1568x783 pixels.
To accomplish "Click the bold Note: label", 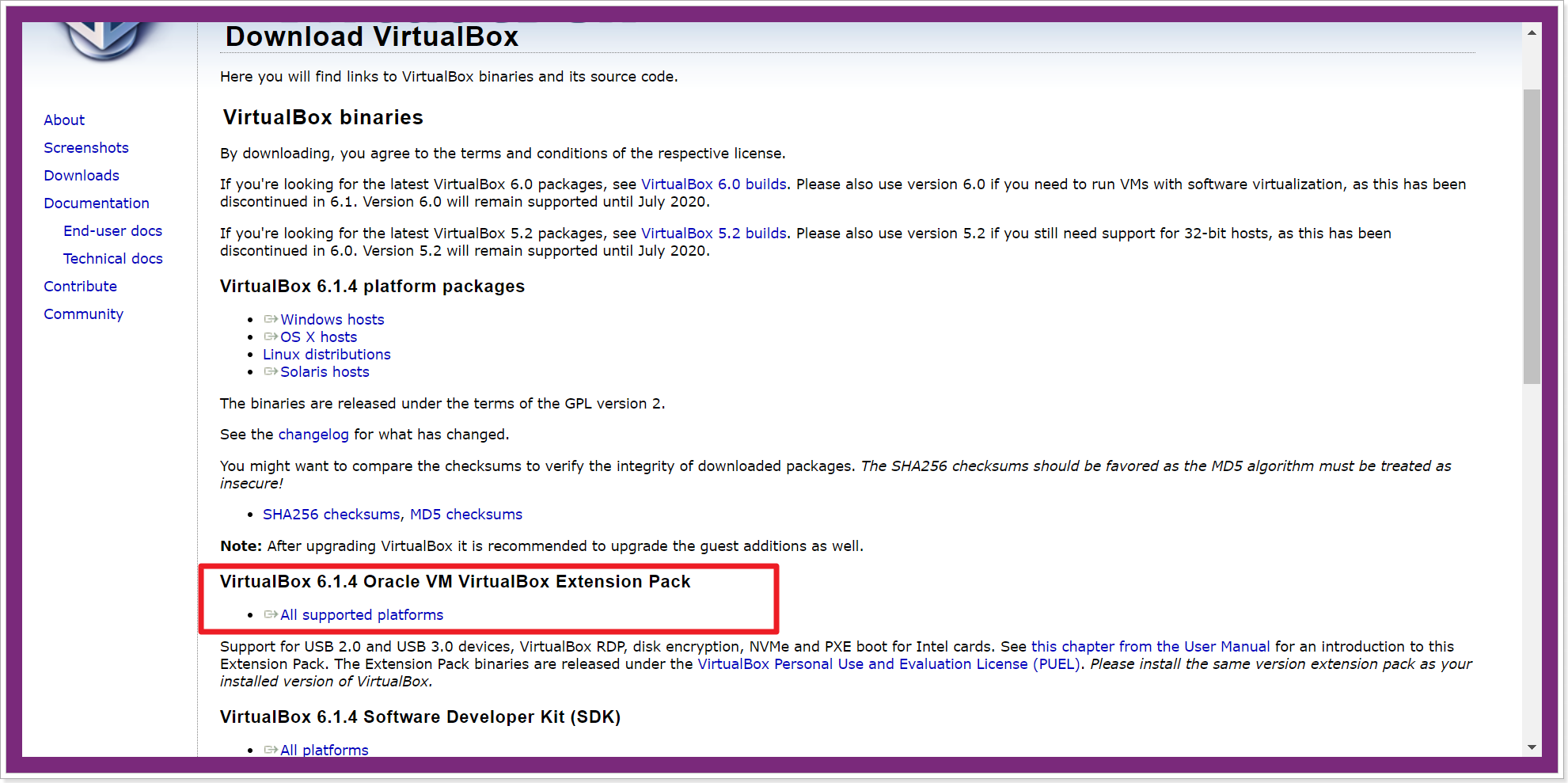I will pyautogui.click(x=241, y=545).
